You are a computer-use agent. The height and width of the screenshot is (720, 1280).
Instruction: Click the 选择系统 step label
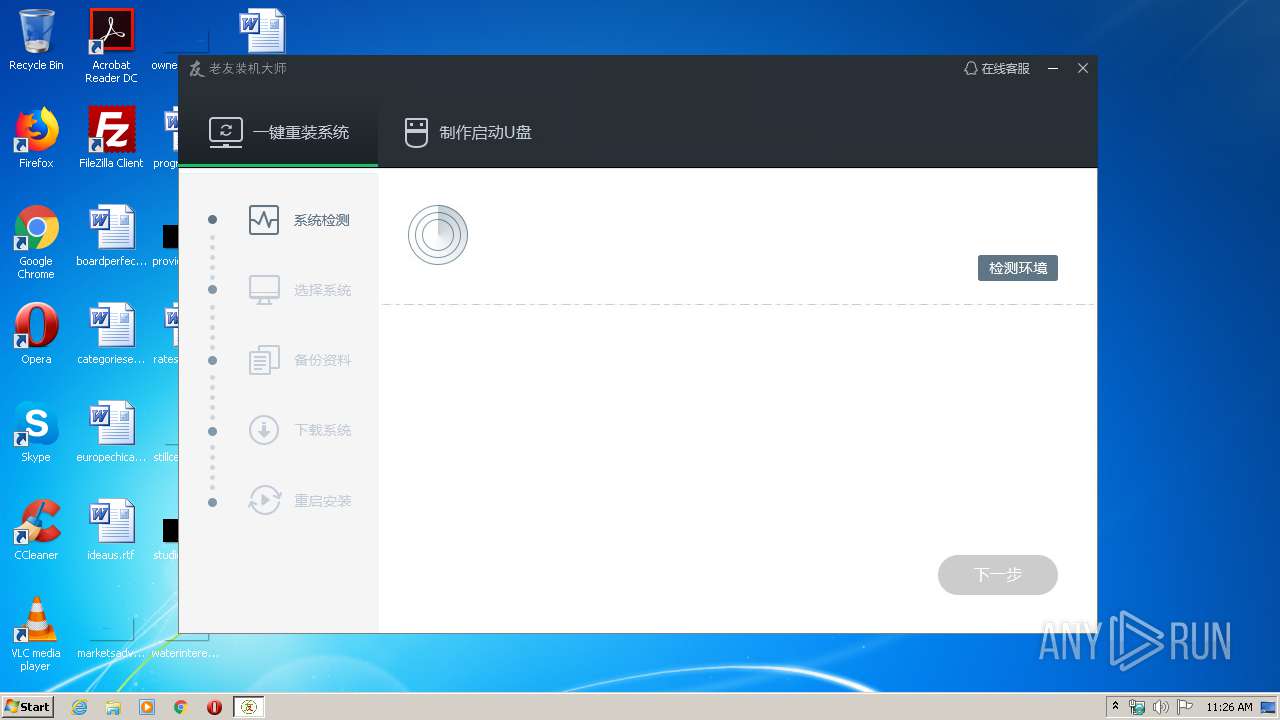coord(322,290)
